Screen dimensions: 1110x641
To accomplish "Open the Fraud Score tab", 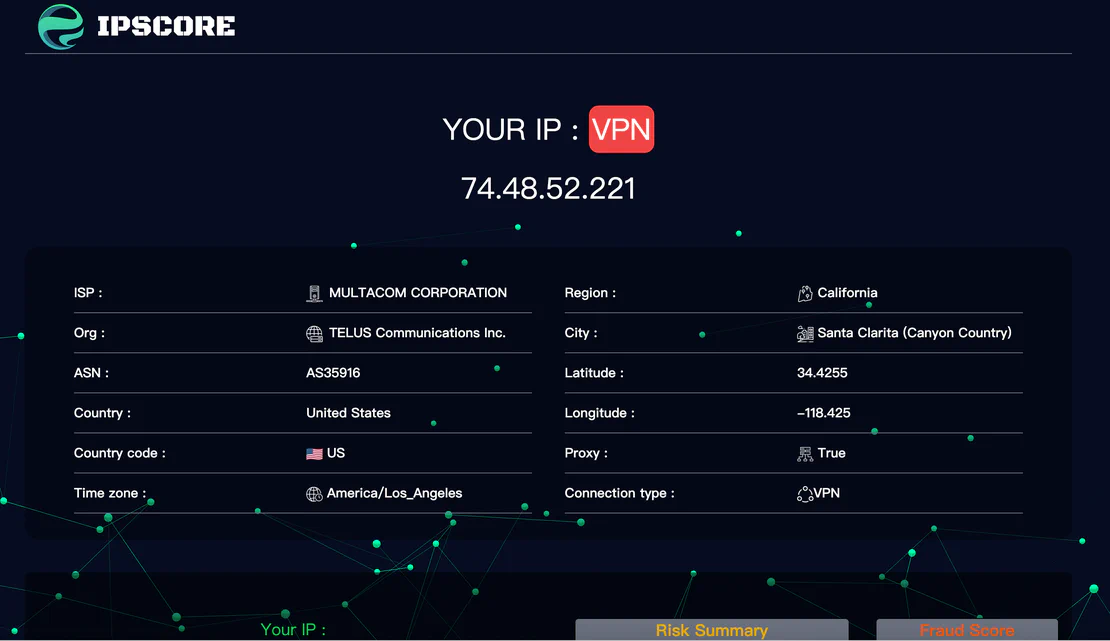I will coord(966,630).
